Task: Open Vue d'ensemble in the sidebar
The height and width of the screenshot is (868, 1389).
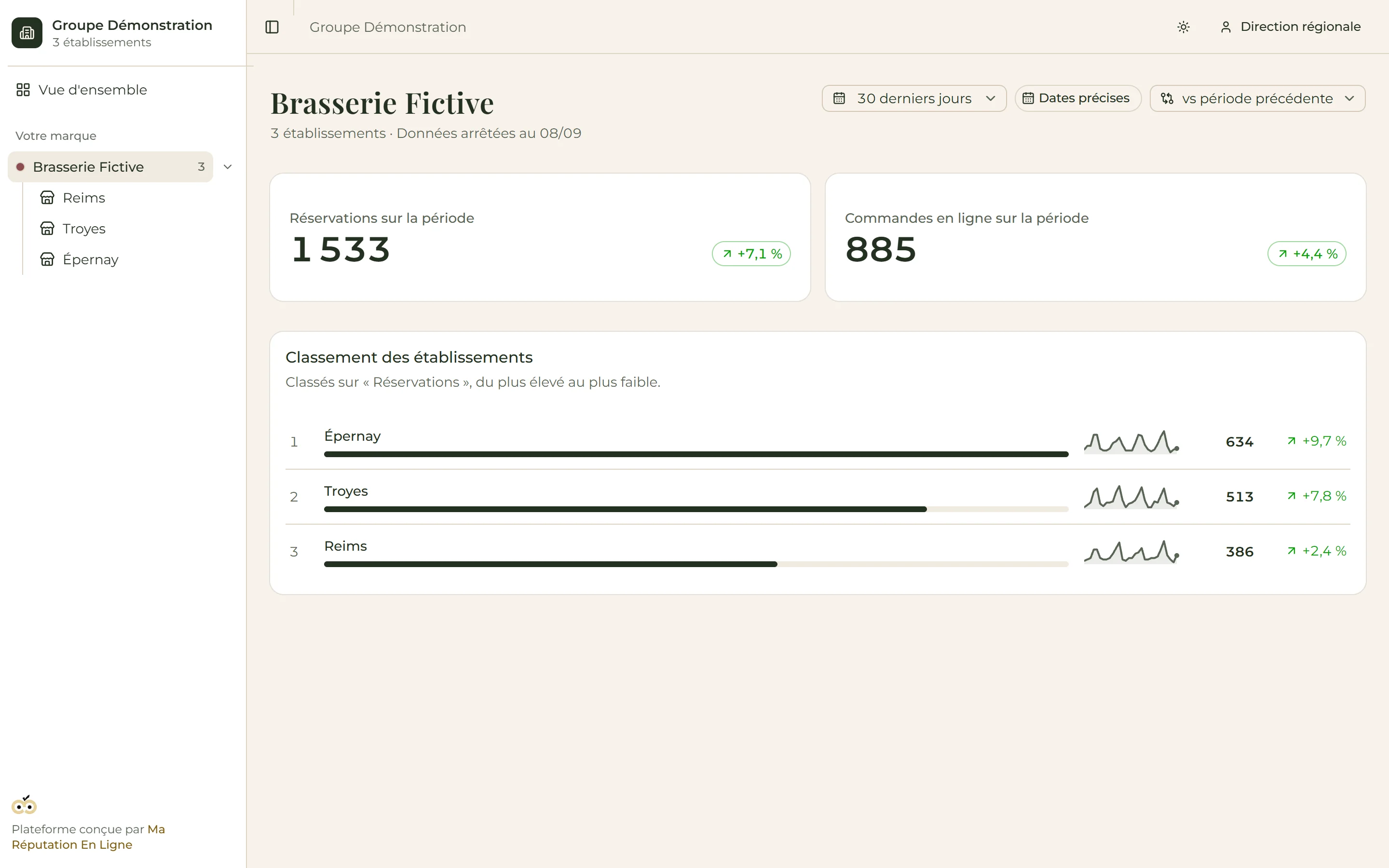Action: 123,90
